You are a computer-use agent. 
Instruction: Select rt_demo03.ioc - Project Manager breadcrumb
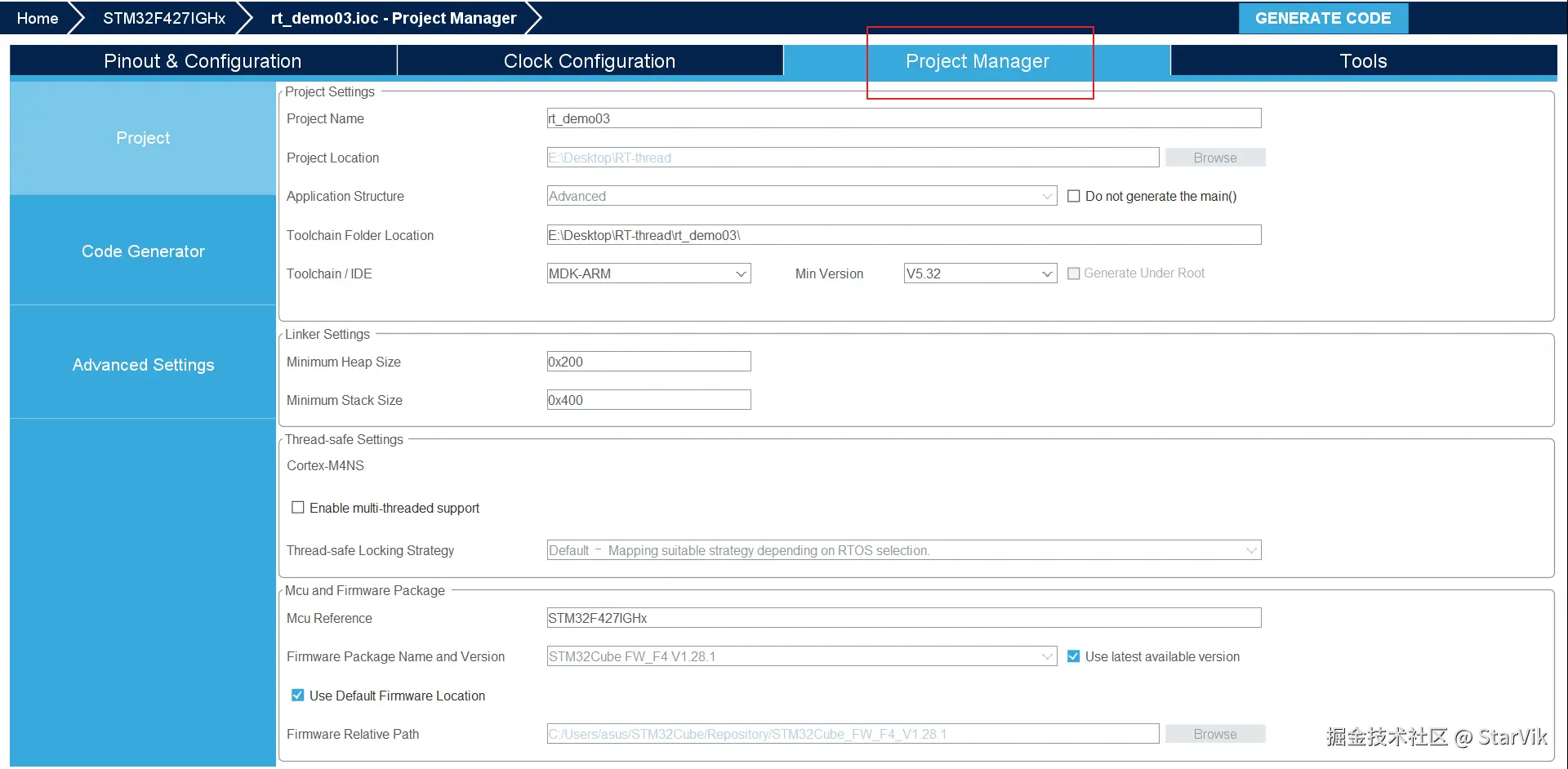click(x=394, y=18)
